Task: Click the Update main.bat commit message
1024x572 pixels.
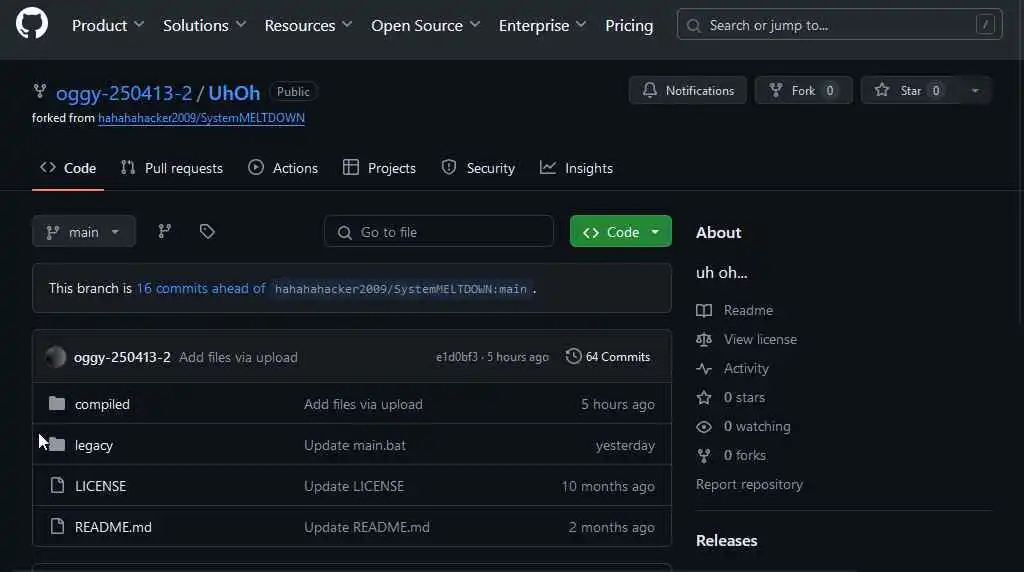Action: (355, 445)
